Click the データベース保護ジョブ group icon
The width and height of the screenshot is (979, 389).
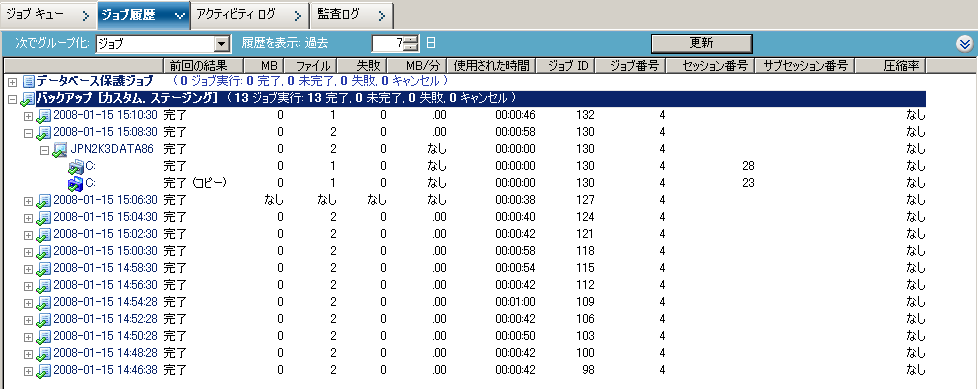click(x=28, y=81)
